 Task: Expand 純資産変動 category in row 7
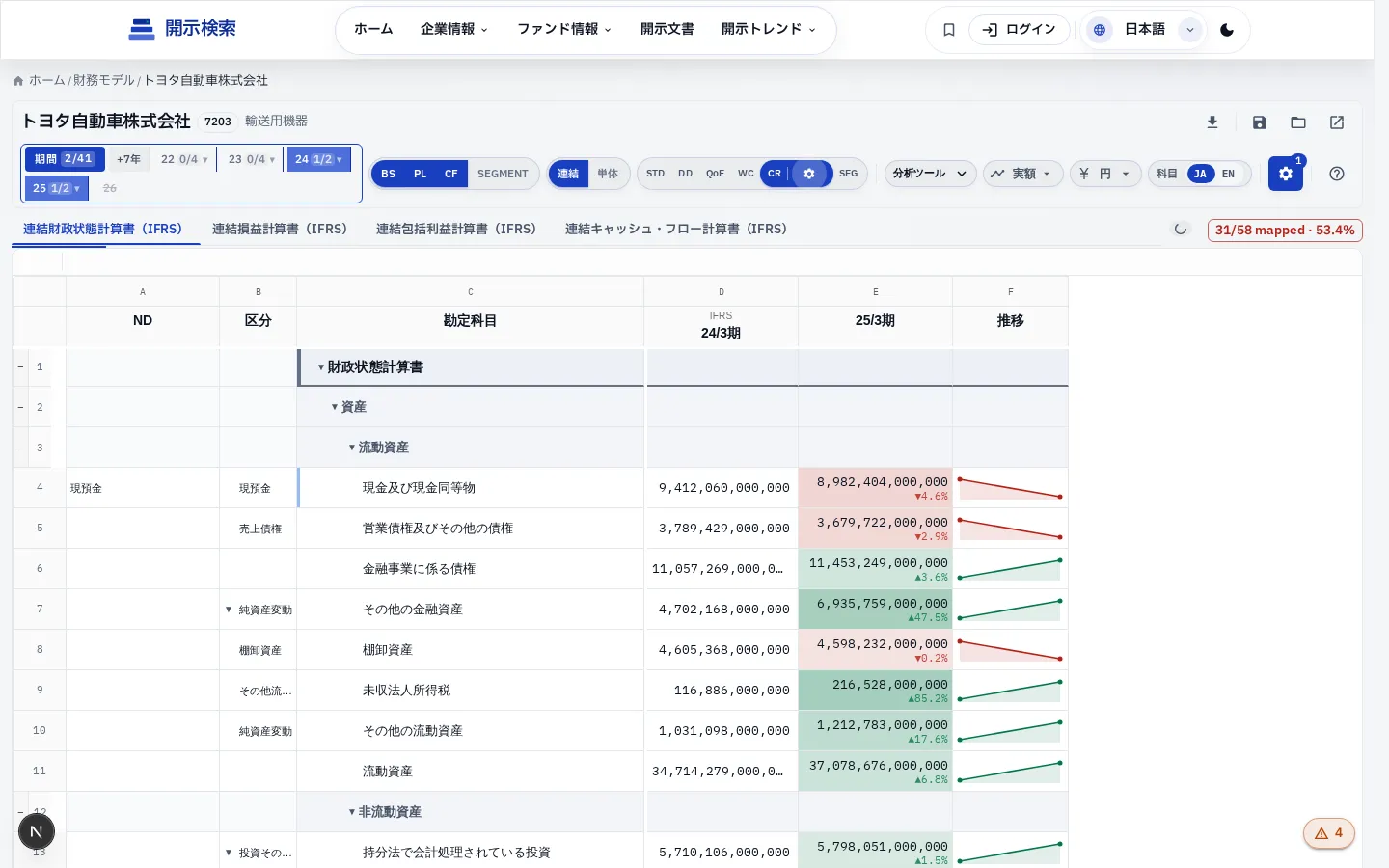click(x=229, y=610)
